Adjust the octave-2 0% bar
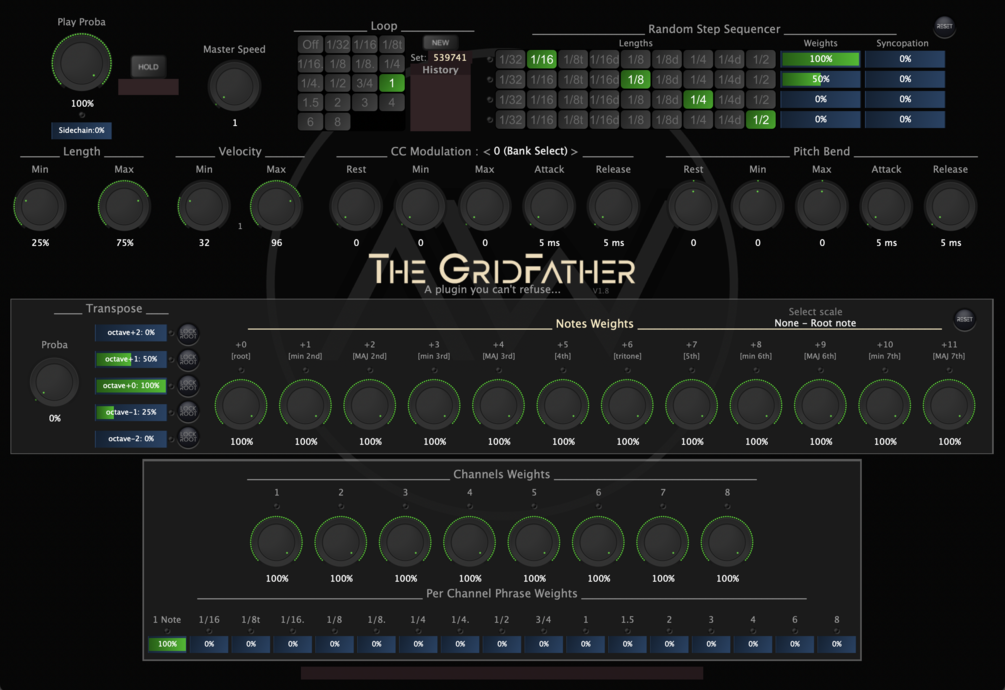This screenshot has width=1005, height=690. (x=131, y=439)
